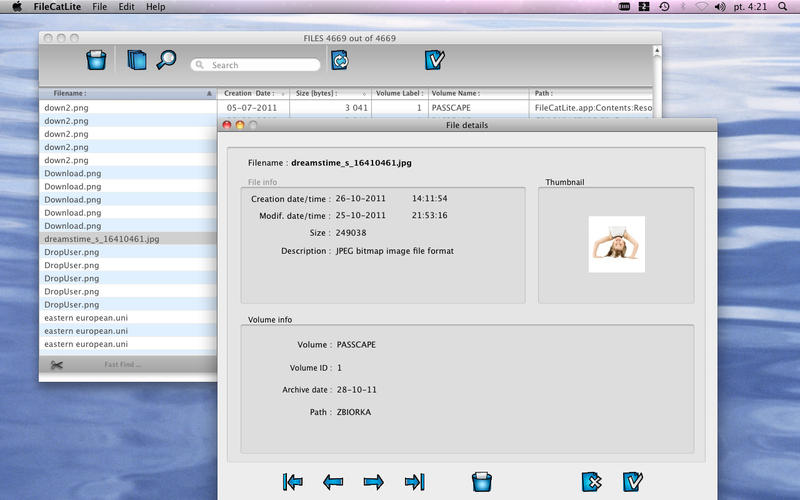The image size is (800, 500).
Task: Open the Edit menu
Action: (x=126, y=7)
